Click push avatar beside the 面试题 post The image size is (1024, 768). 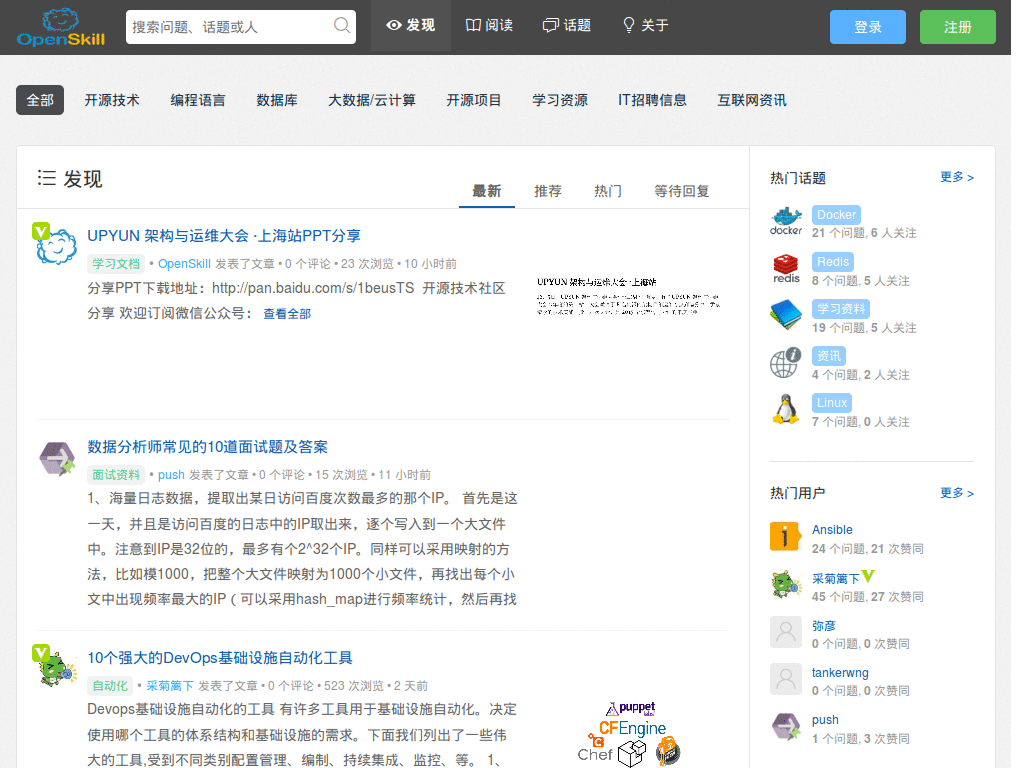[57, 458]
